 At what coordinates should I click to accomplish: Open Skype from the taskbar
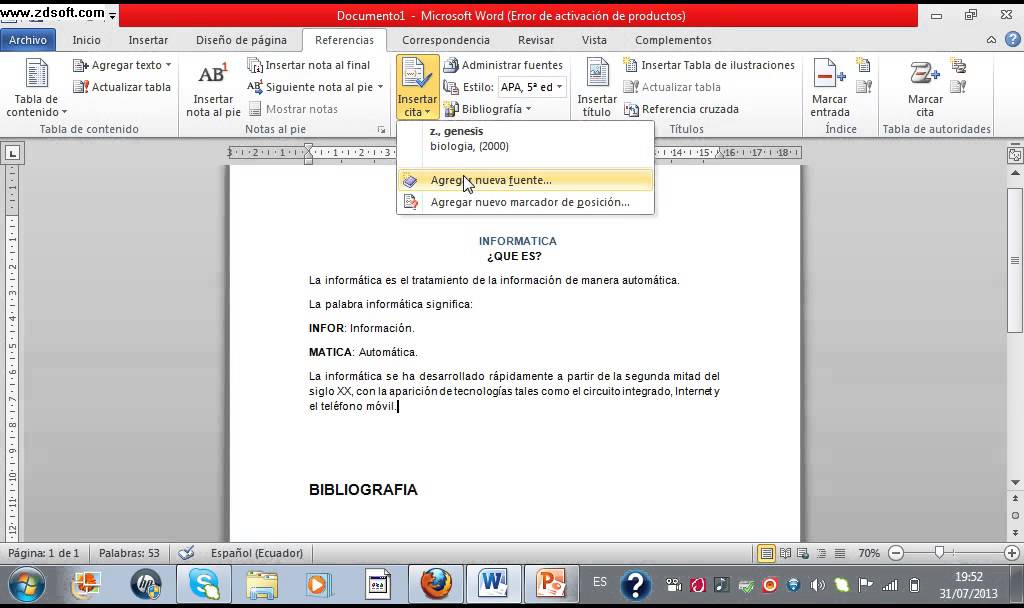[x=204, y=584]
